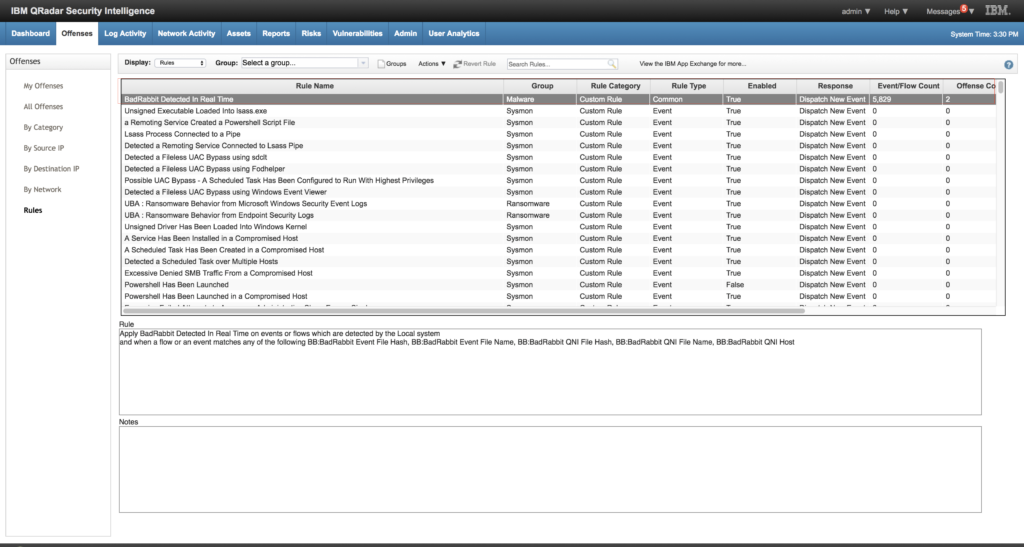Open Messages notification badge
Image resolution: width=1024 pixels, height=547 pixels.
pos(963,8)
